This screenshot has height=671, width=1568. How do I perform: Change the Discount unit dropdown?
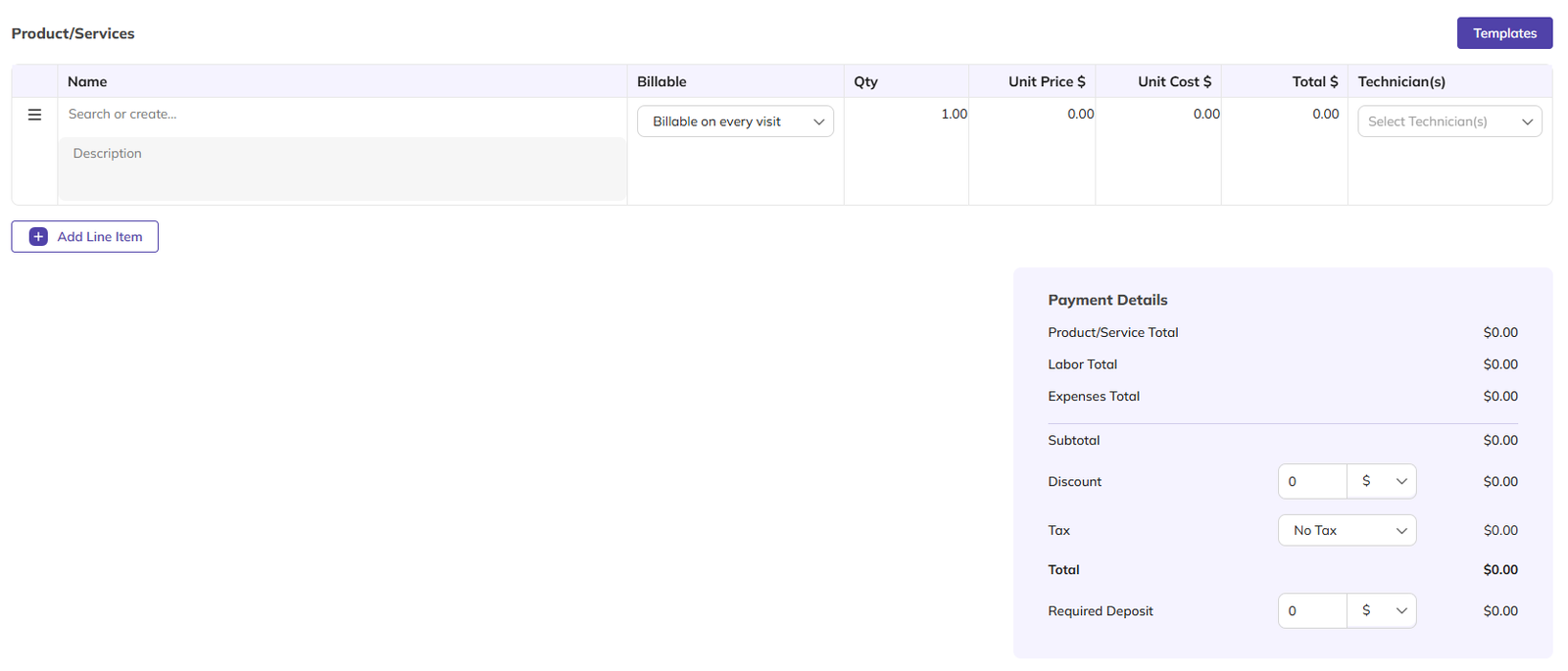pos(1382,481)
